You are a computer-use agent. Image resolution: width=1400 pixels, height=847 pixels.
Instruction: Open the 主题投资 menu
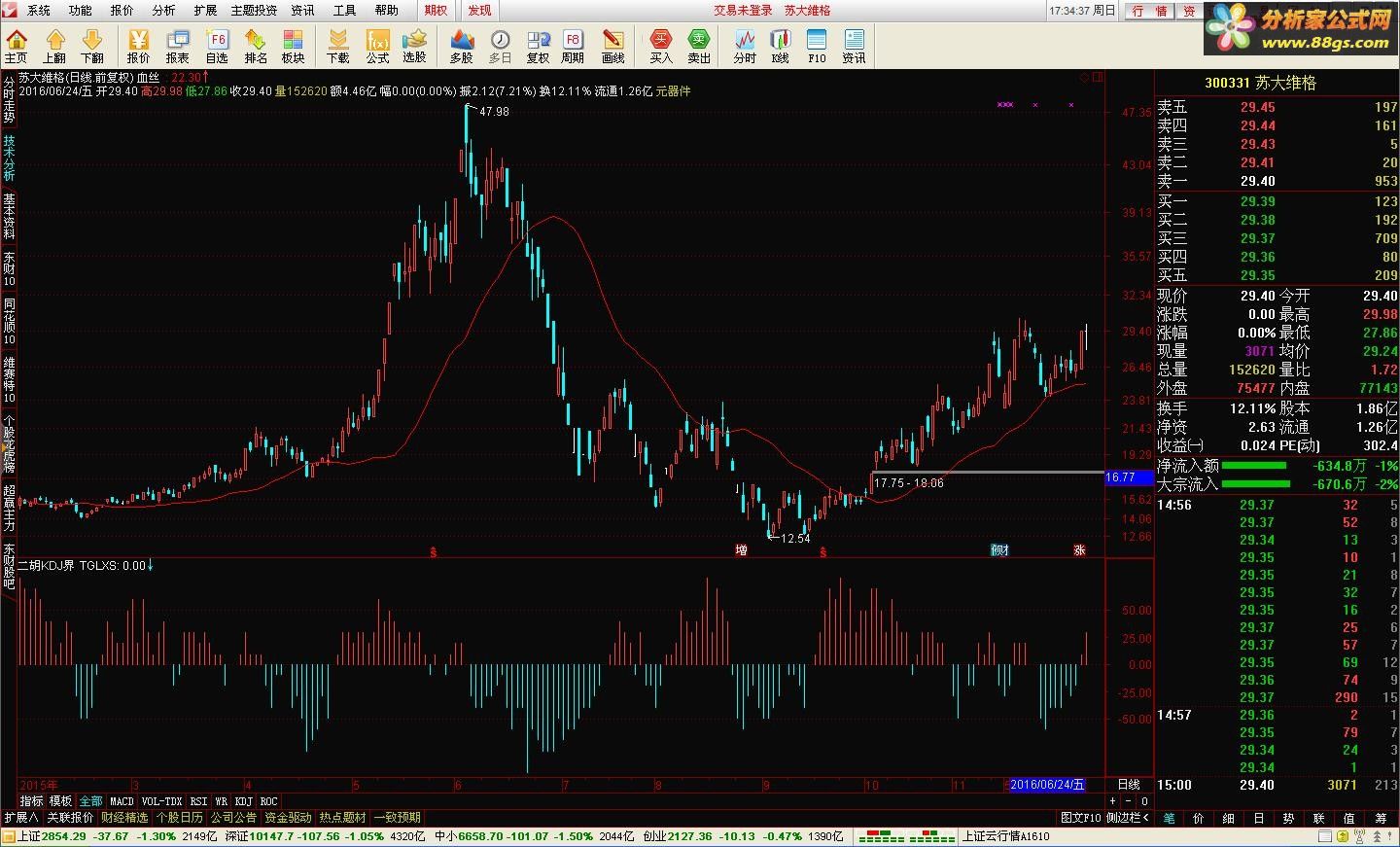point(254,10)
